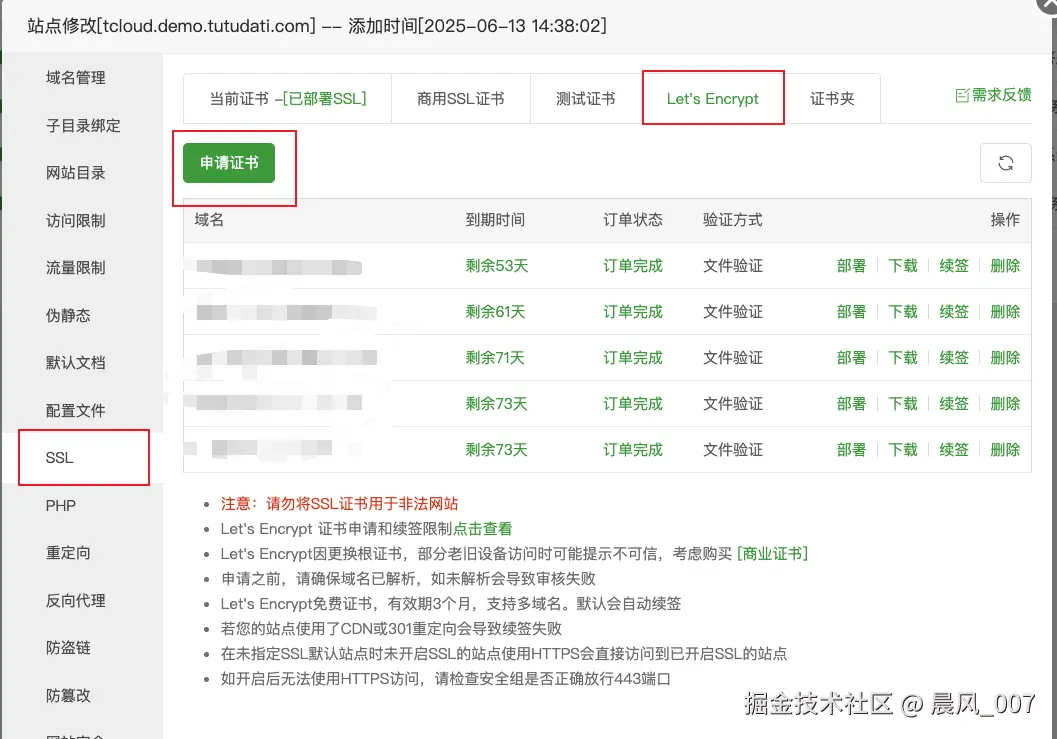Click 下载 in 剩余61天 row
The height and width of the screenshot is (739, 1057).
click(903, 312)
